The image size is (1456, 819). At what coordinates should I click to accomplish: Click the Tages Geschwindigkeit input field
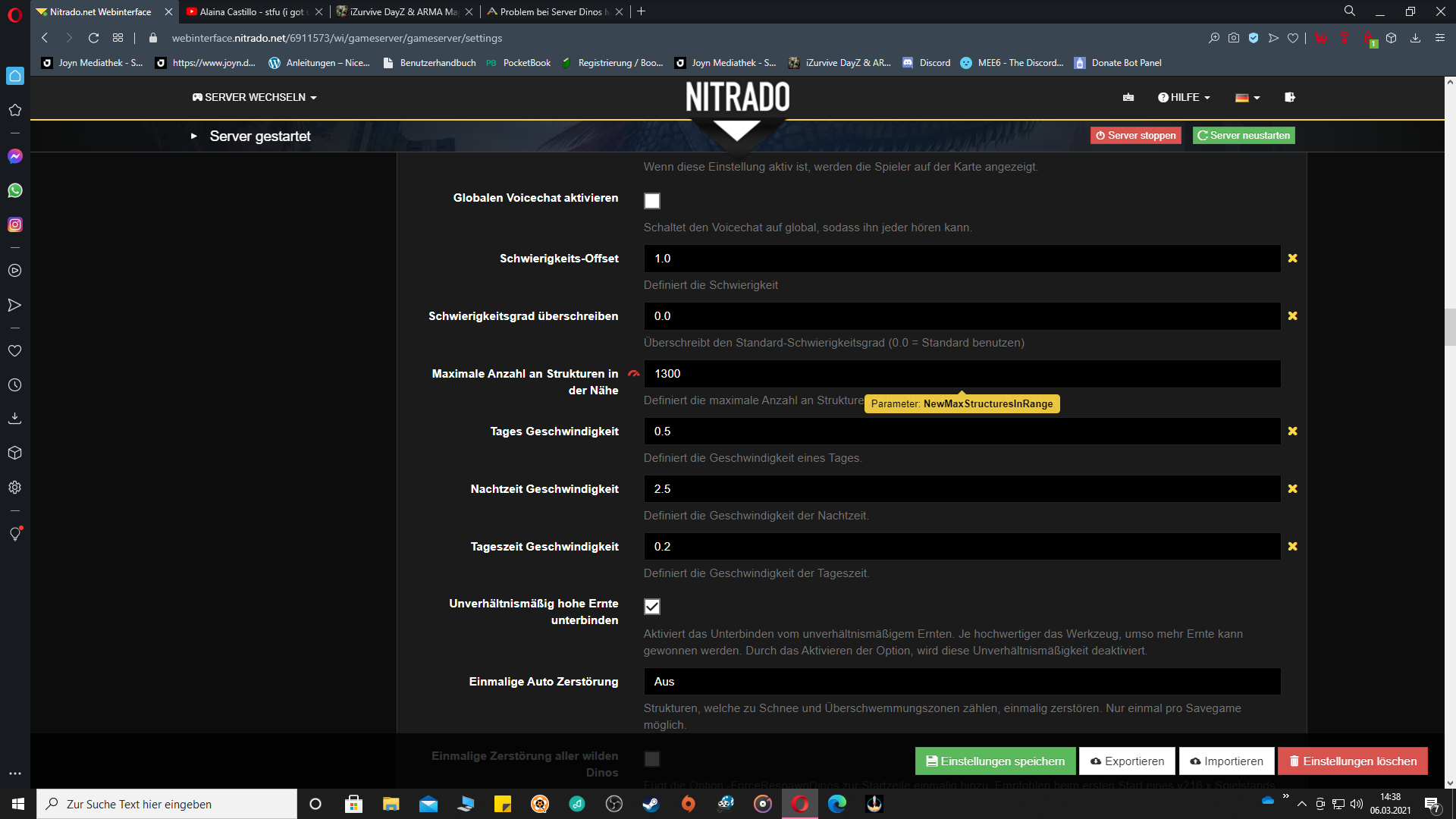962,431
